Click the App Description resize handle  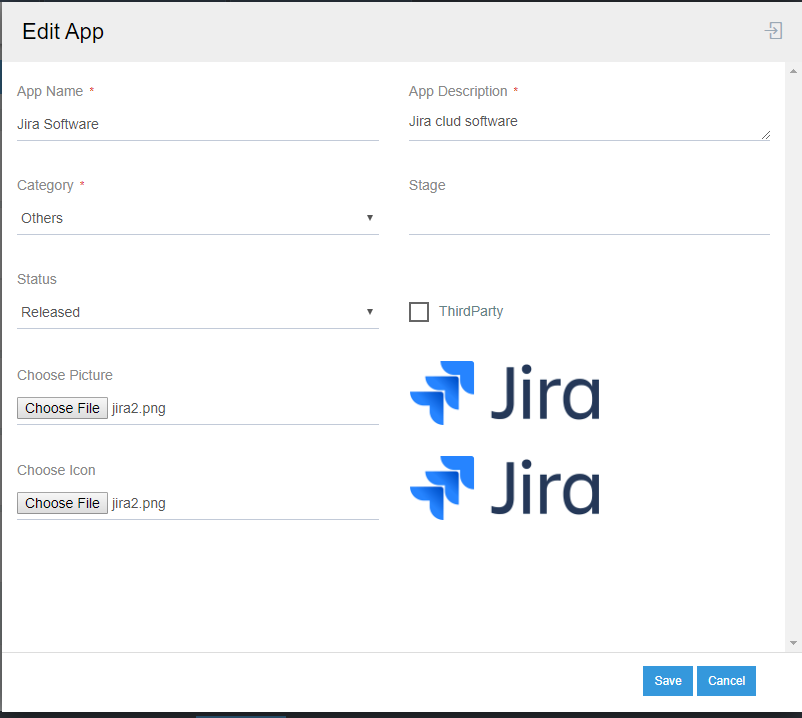(x=766, y=135)
